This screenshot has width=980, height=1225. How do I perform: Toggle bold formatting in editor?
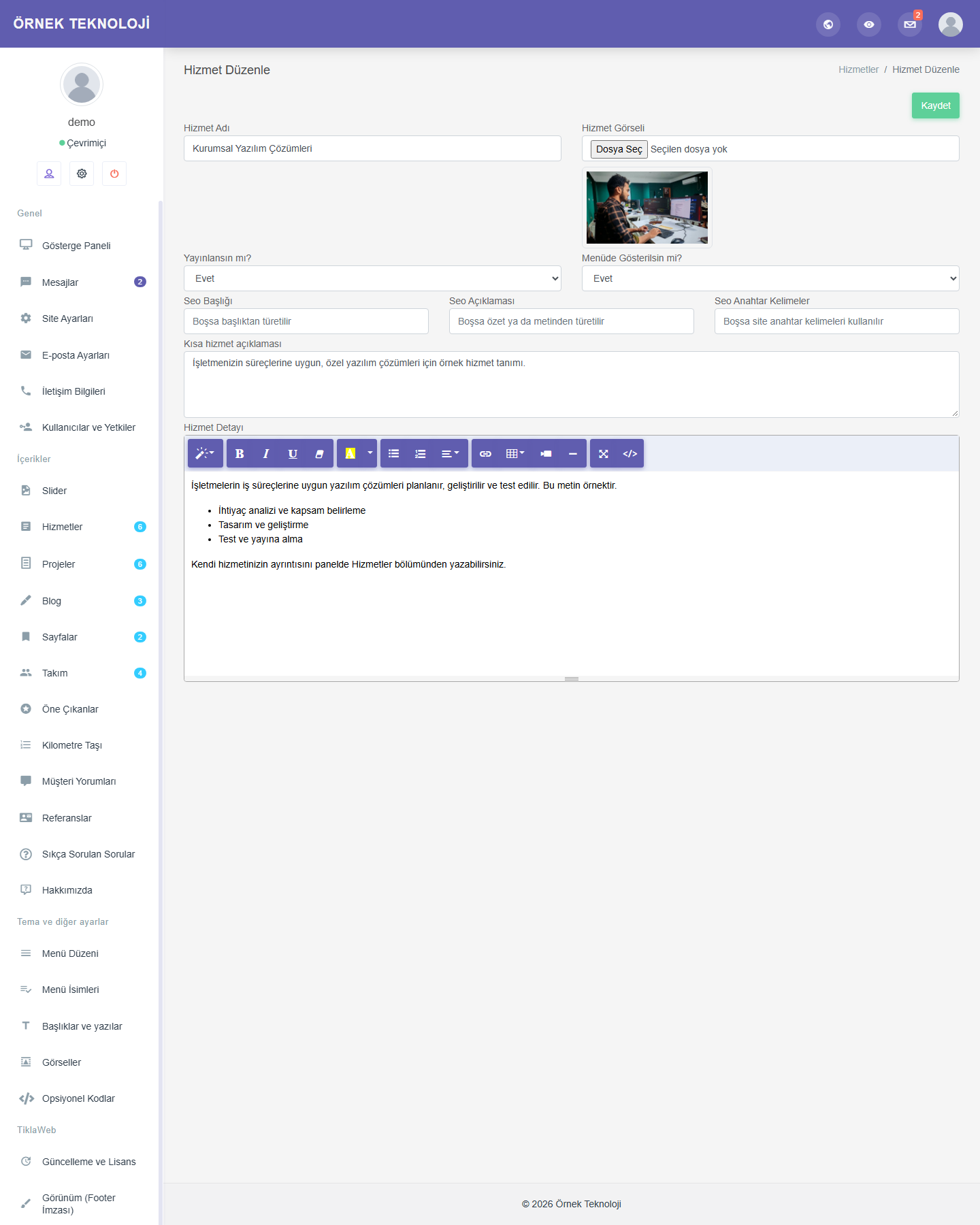tap(240, 453)
